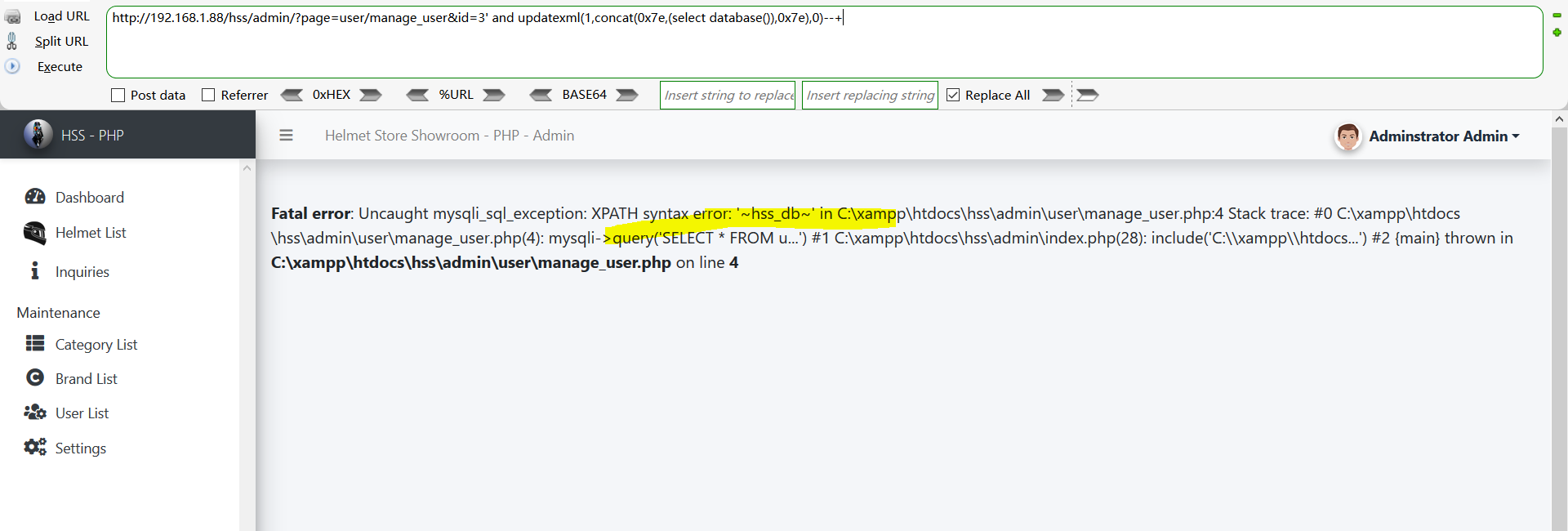1568x531 pixels.
Task: Click the replace arrow after Replace All
Action: (x=1053, y=95)
